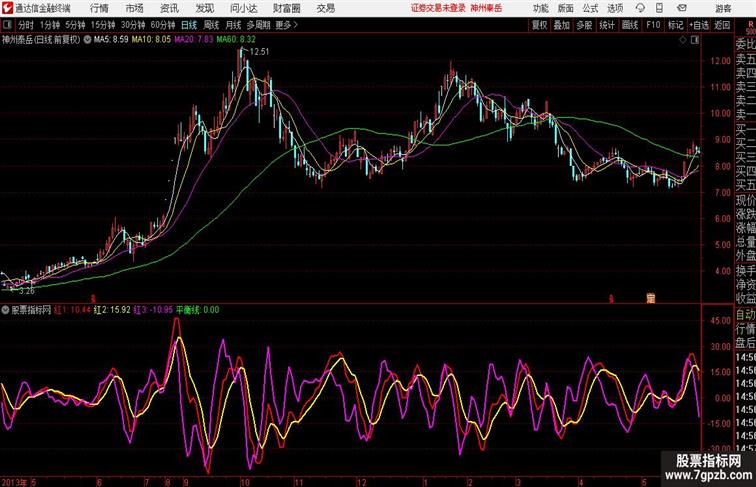Click the 红1: 10.44 indicator value
Image resolution: width=756 pixels, height=487 pixels.
pyautogui.click(x=73, y=310)
